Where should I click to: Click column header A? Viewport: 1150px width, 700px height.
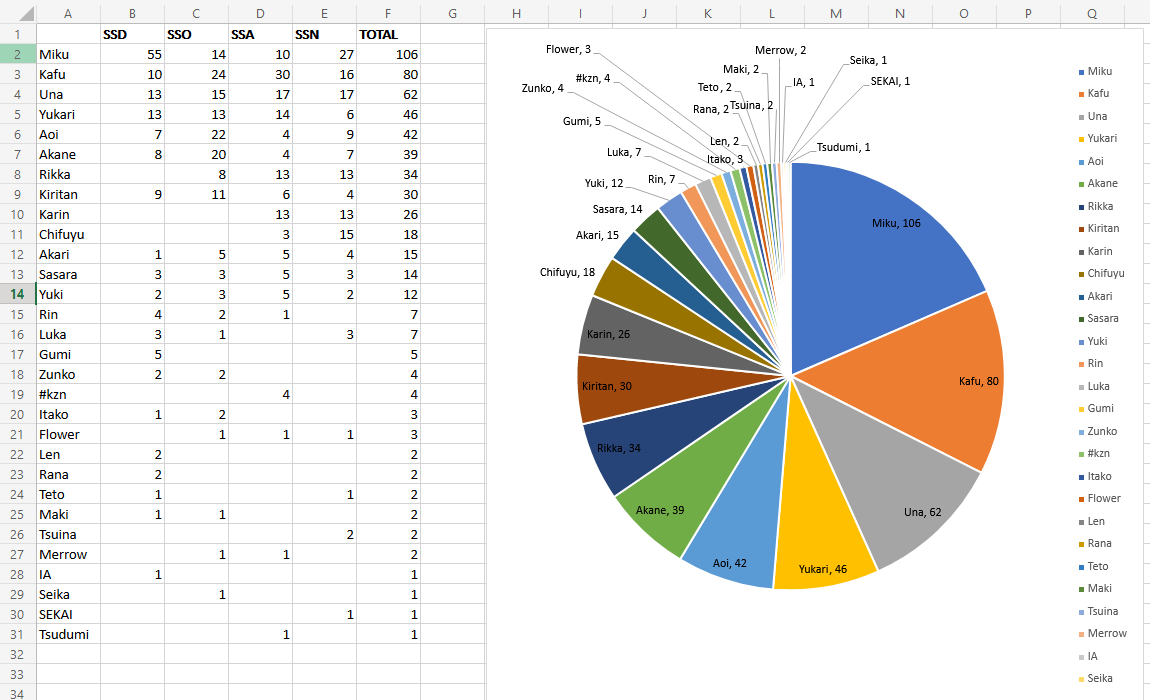(x=68, y=13)
